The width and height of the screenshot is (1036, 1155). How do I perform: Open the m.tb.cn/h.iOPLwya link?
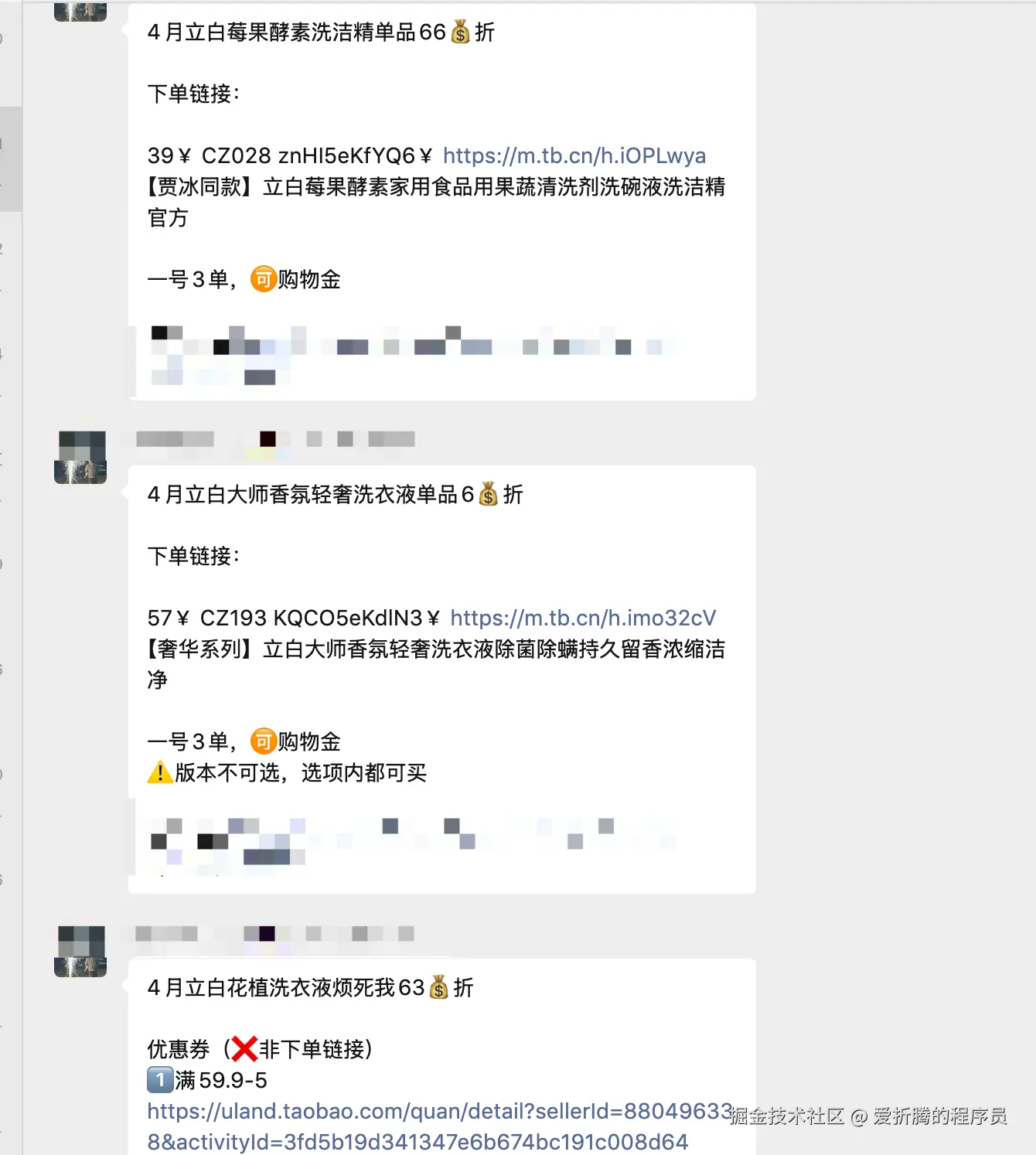pyautogui.click(x=574, y=156)
